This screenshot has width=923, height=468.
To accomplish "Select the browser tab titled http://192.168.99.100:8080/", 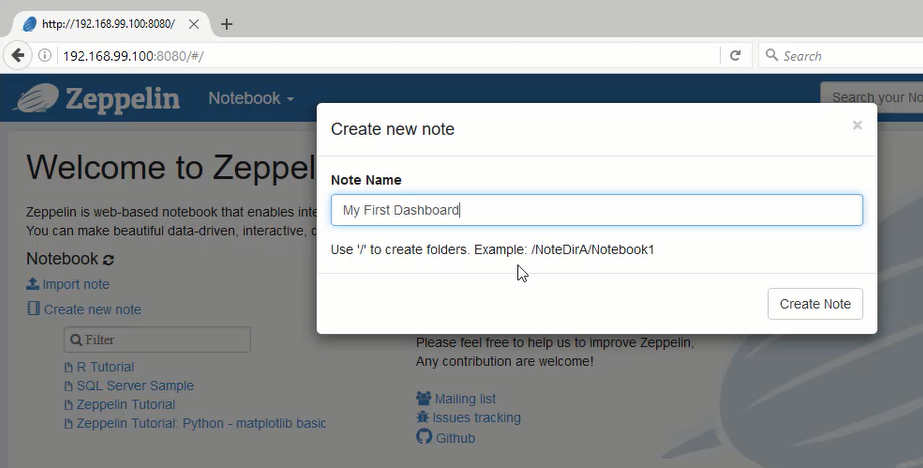I will tap(108, 24).
